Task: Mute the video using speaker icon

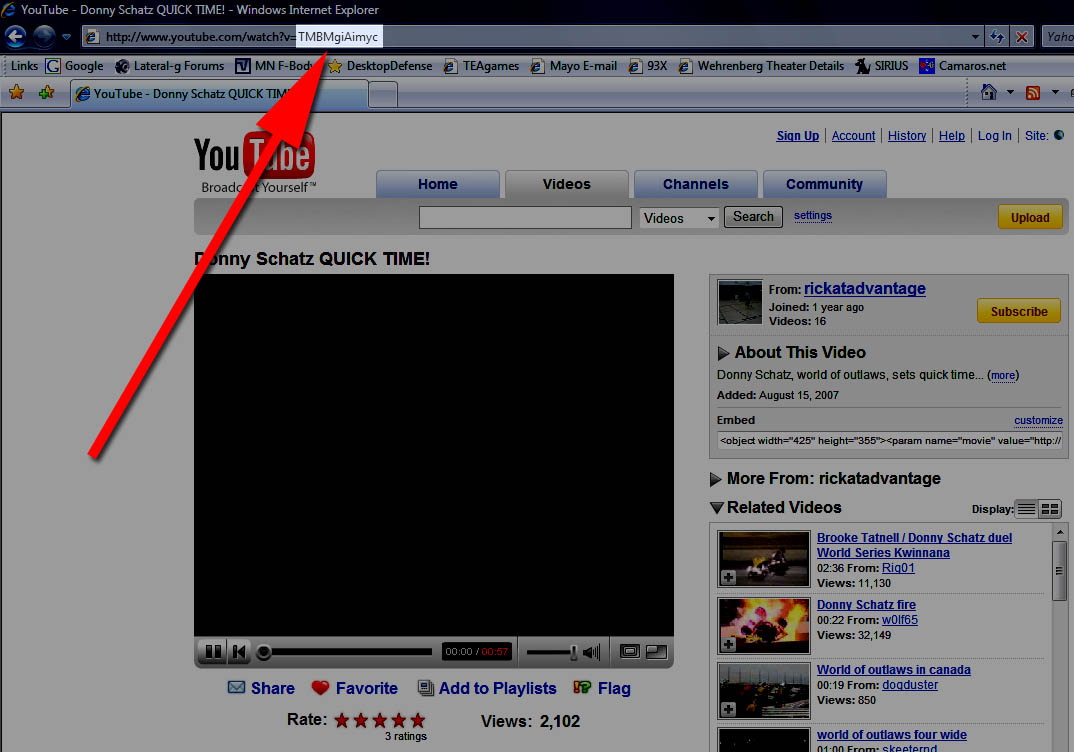Action: coord(591,652)
